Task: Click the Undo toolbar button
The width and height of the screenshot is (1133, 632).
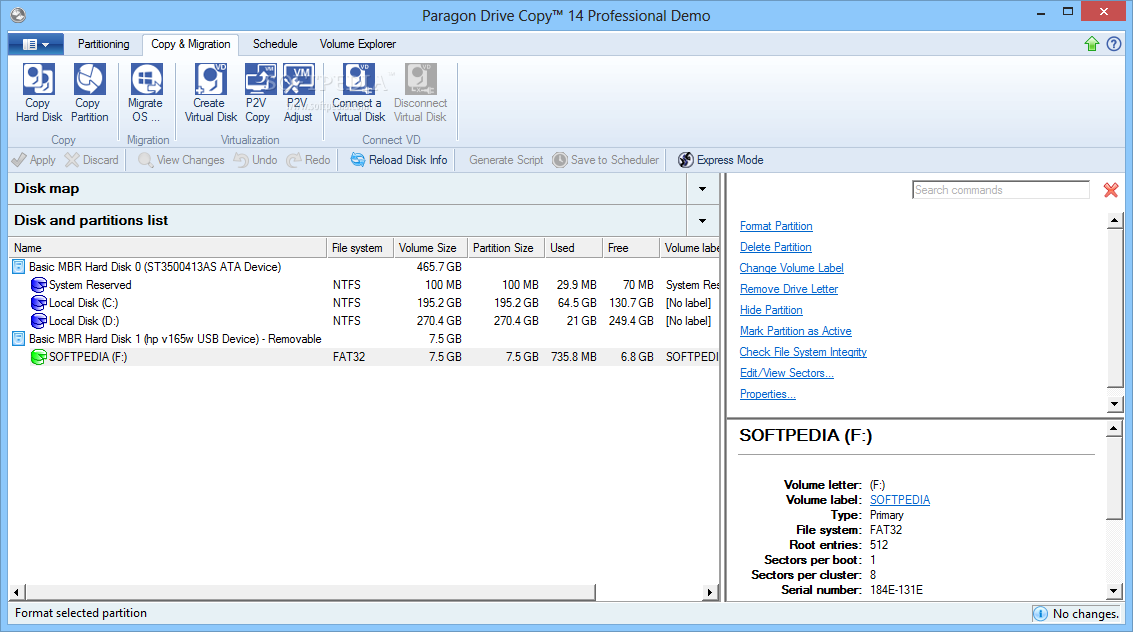Action: pos(256,160)
